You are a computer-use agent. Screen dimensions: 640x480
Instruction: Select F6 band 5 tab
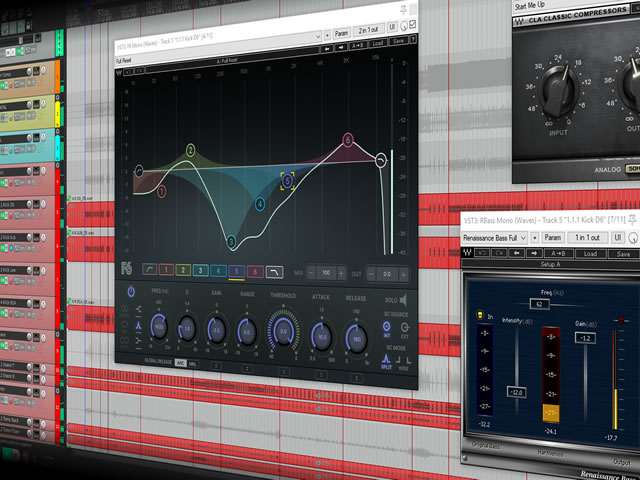click(237, 271)
